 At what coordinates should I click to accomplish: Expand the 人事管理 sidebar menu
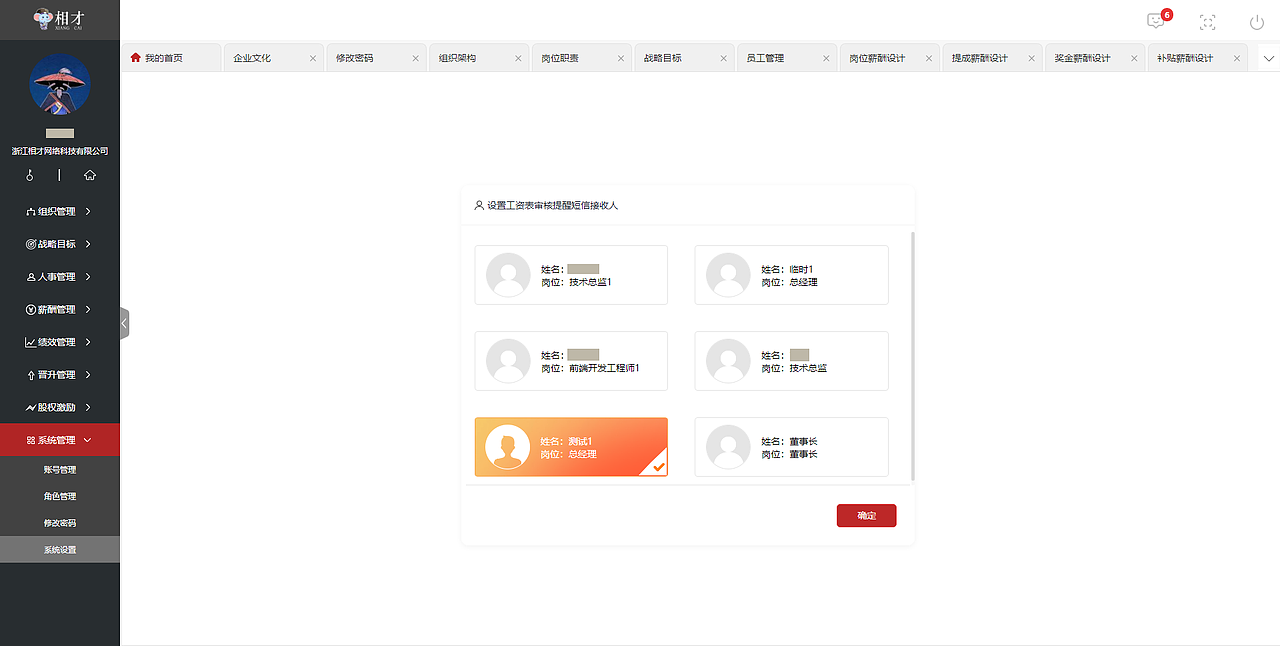[x=60, y=277]
